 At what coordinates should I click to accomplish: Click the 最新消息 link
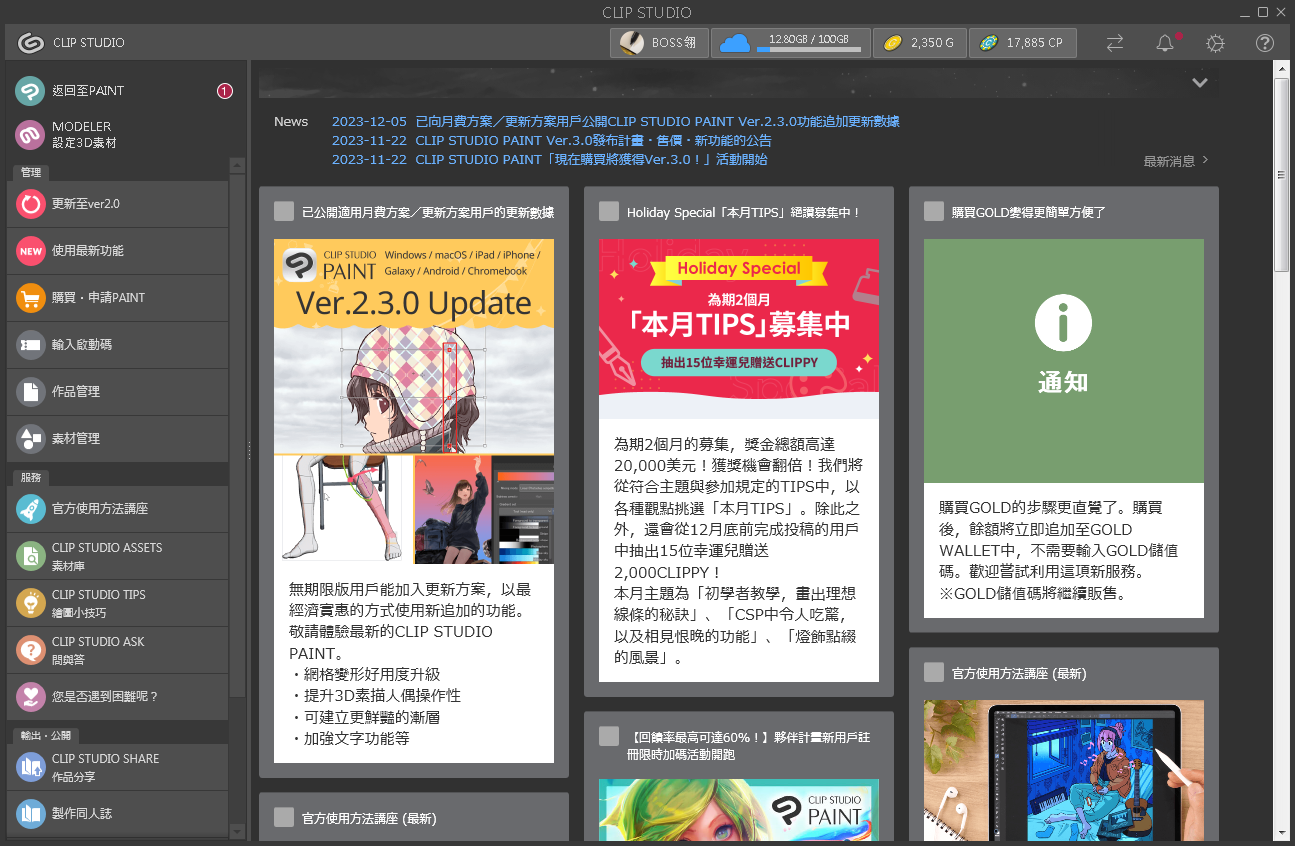click(1176, 160)
